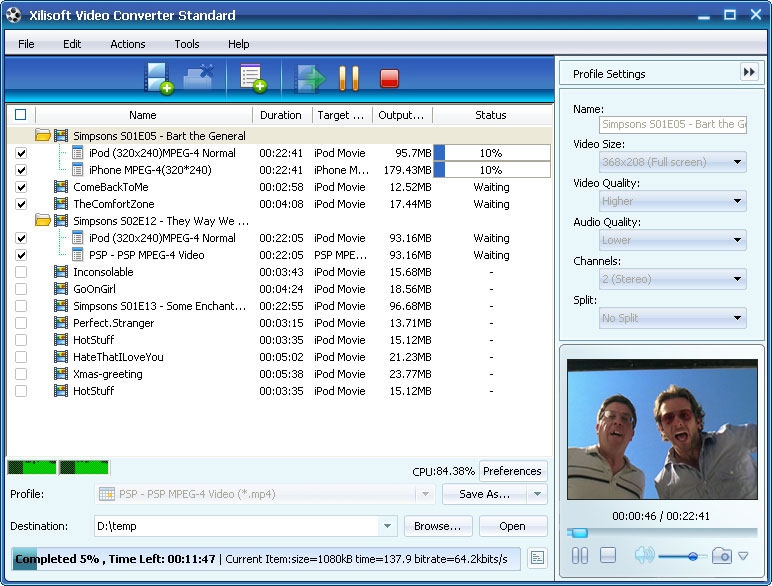Open the log icon beside the status bar
Viewport: 772px width, 586px height.
537,558
